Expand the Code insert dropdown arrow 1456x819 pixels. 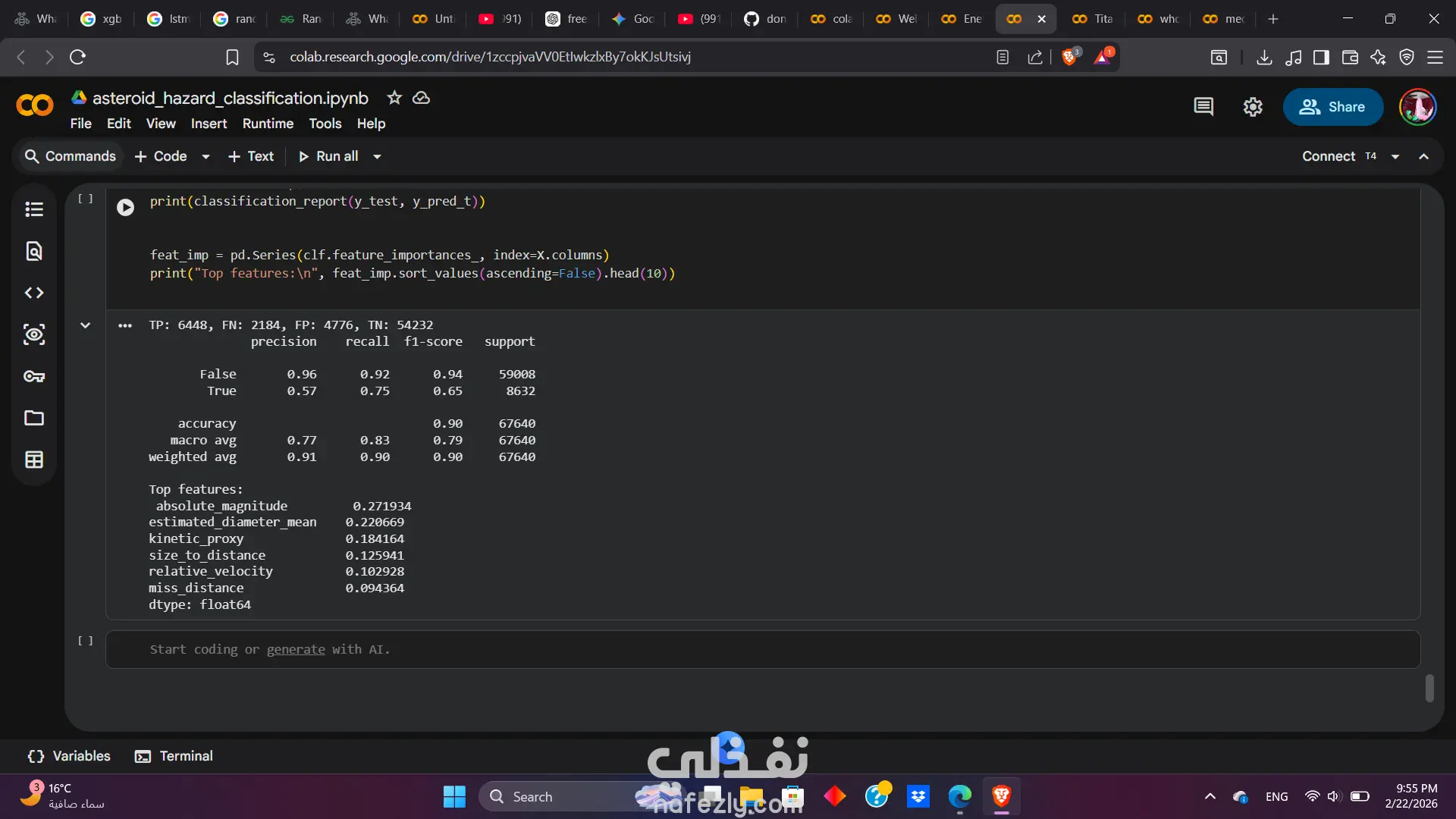[x=206, y=157]
